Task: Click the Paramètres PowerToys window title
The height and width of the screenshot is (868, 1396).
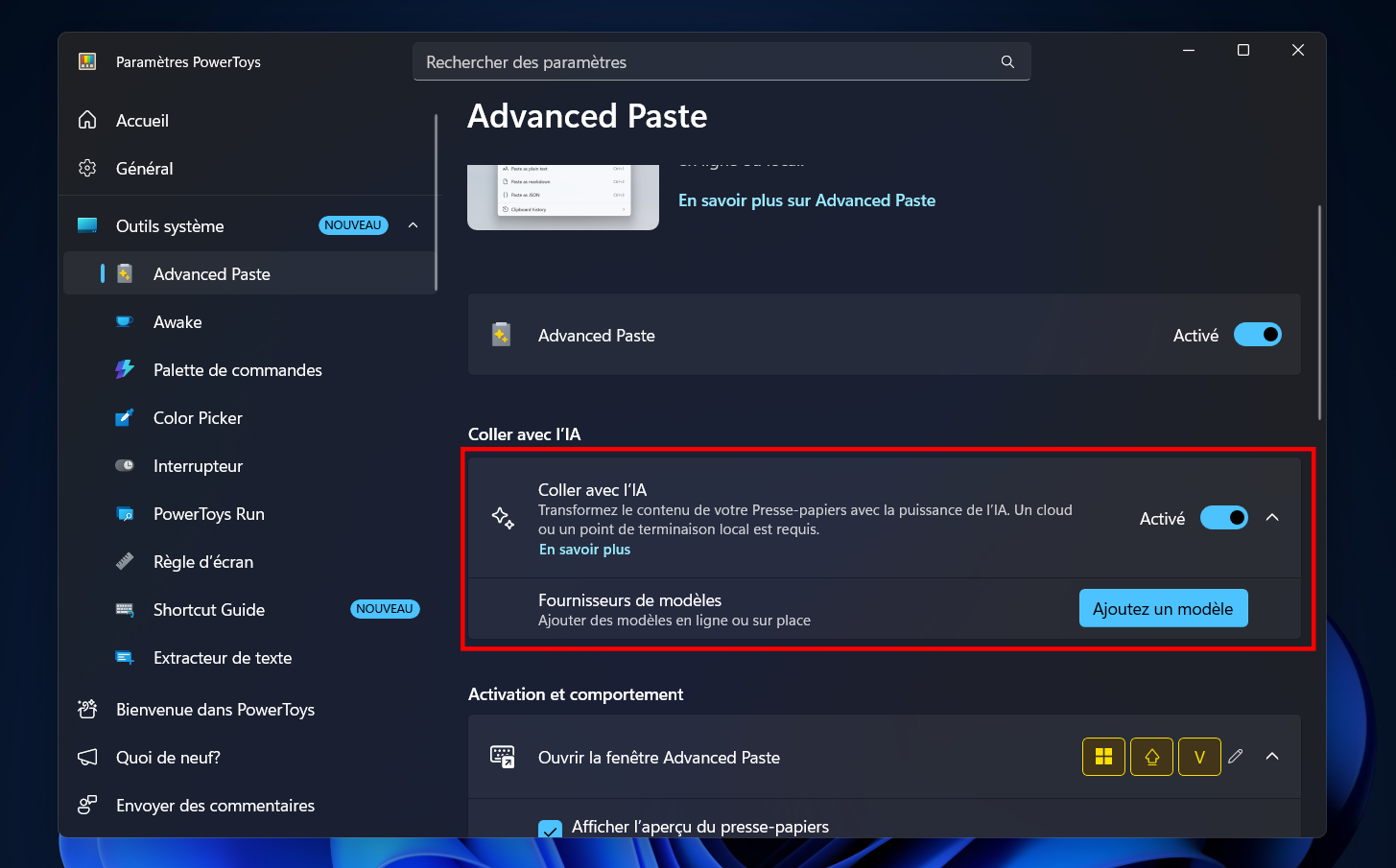Action: coord(188,62)
